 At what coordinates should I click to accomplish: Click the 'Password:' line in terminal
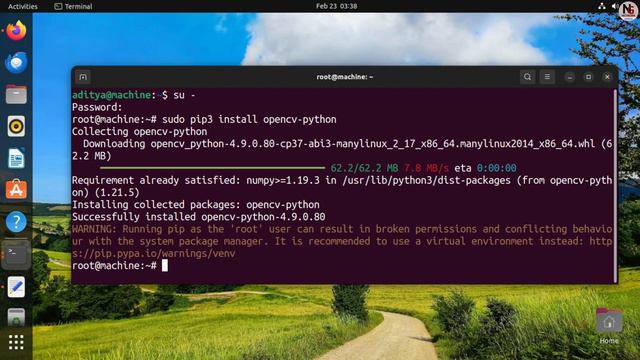click(97, 107)
